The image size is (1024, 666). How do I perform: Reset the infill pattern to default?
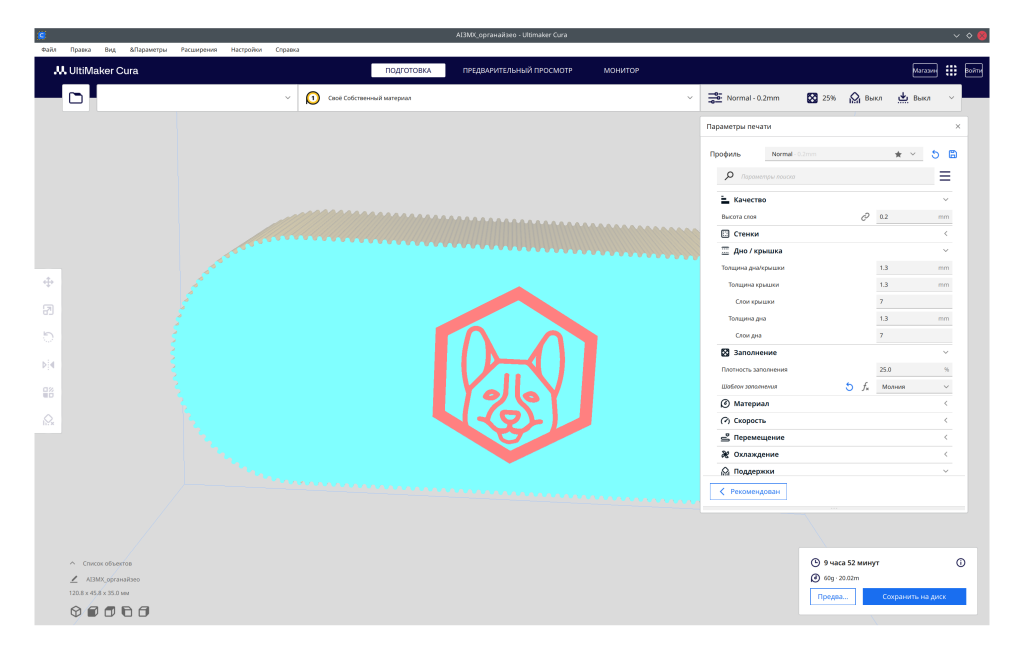point(850,387)
